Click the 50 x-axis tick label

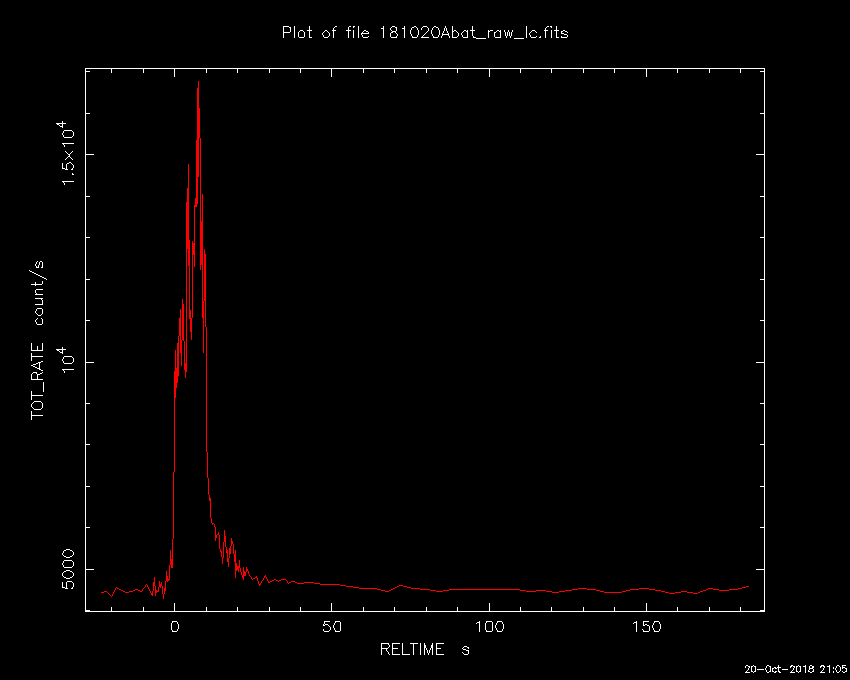331,627
